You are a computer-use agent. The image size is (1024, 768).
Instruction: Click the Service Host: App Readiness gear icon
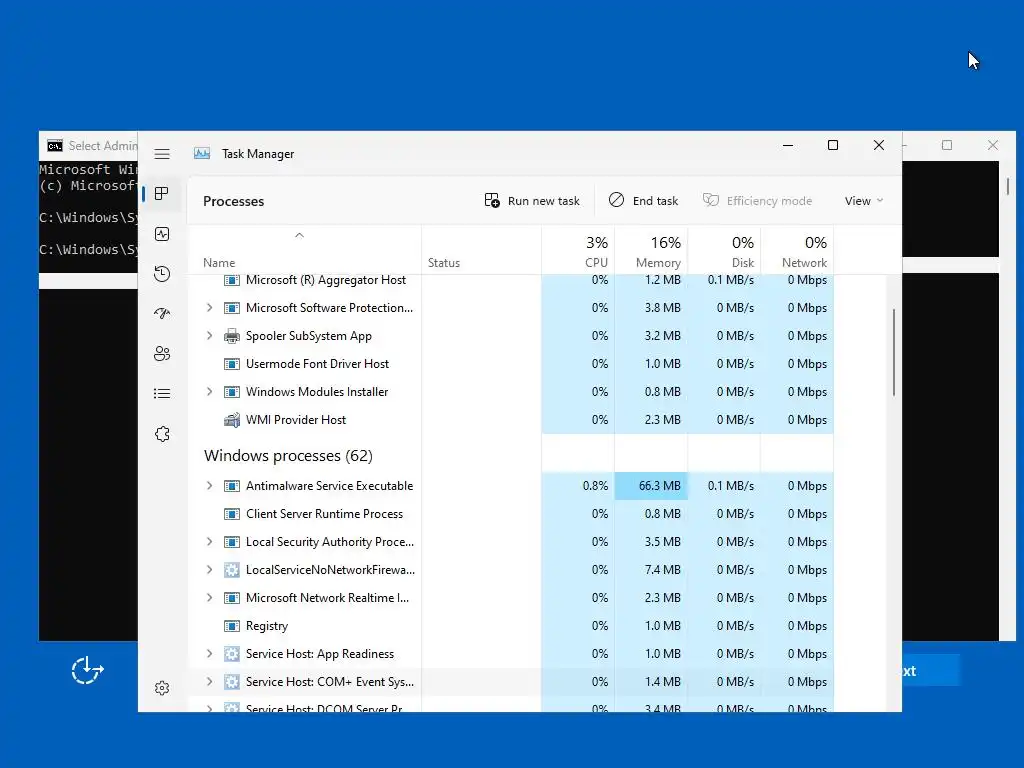coord(232,654)
